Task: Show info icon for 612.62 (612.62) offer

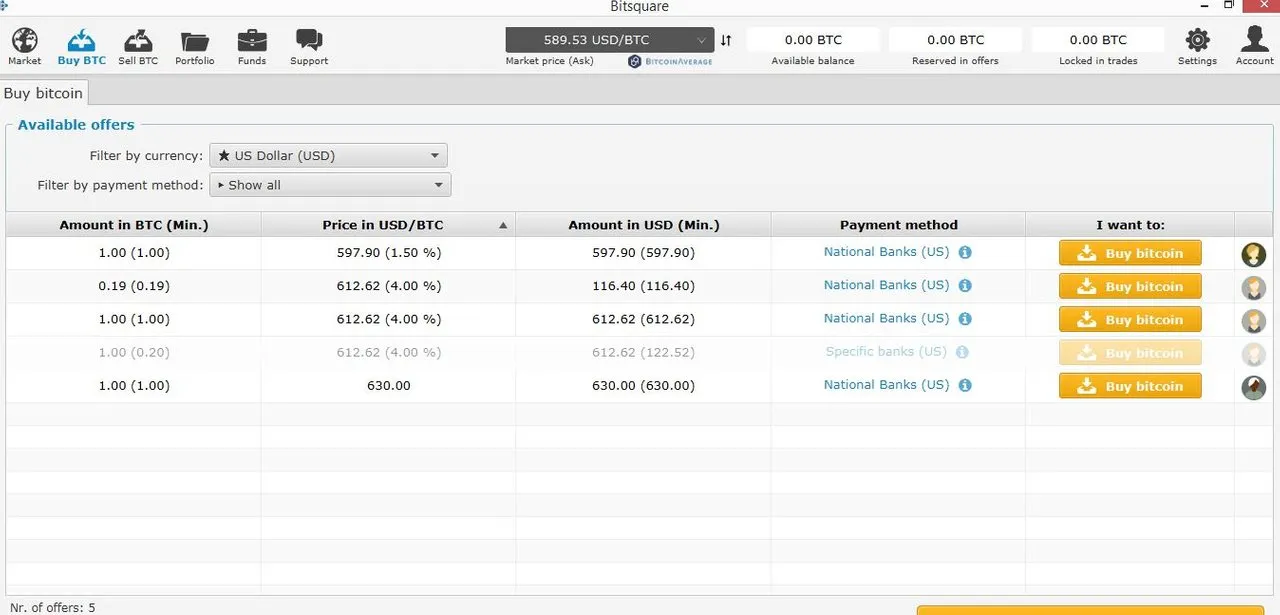Action: click(x=965, y=319)
